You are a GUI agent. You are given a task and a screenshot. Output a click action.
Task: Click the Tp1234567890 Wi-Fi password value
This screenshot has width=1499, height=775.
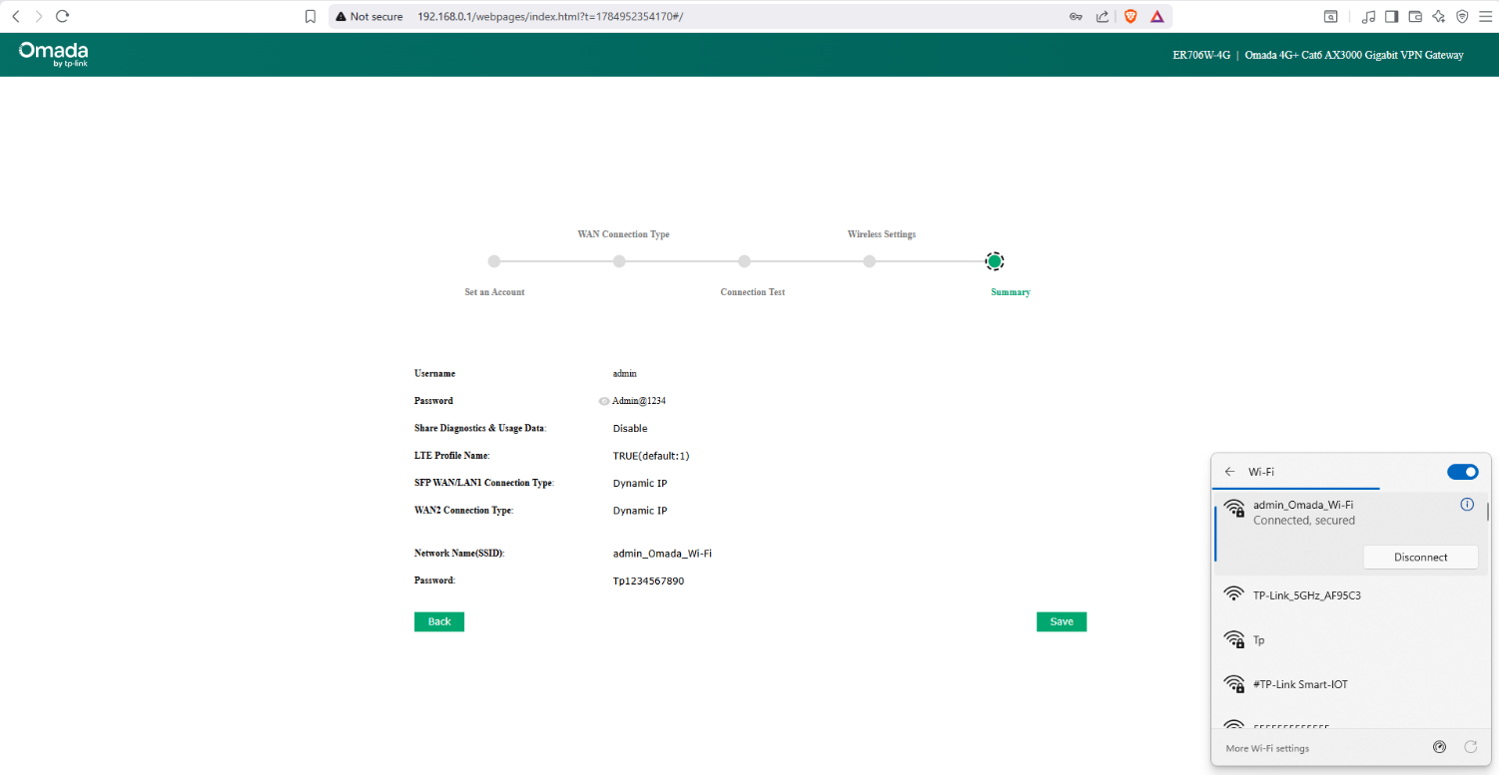tap(648, 581)
